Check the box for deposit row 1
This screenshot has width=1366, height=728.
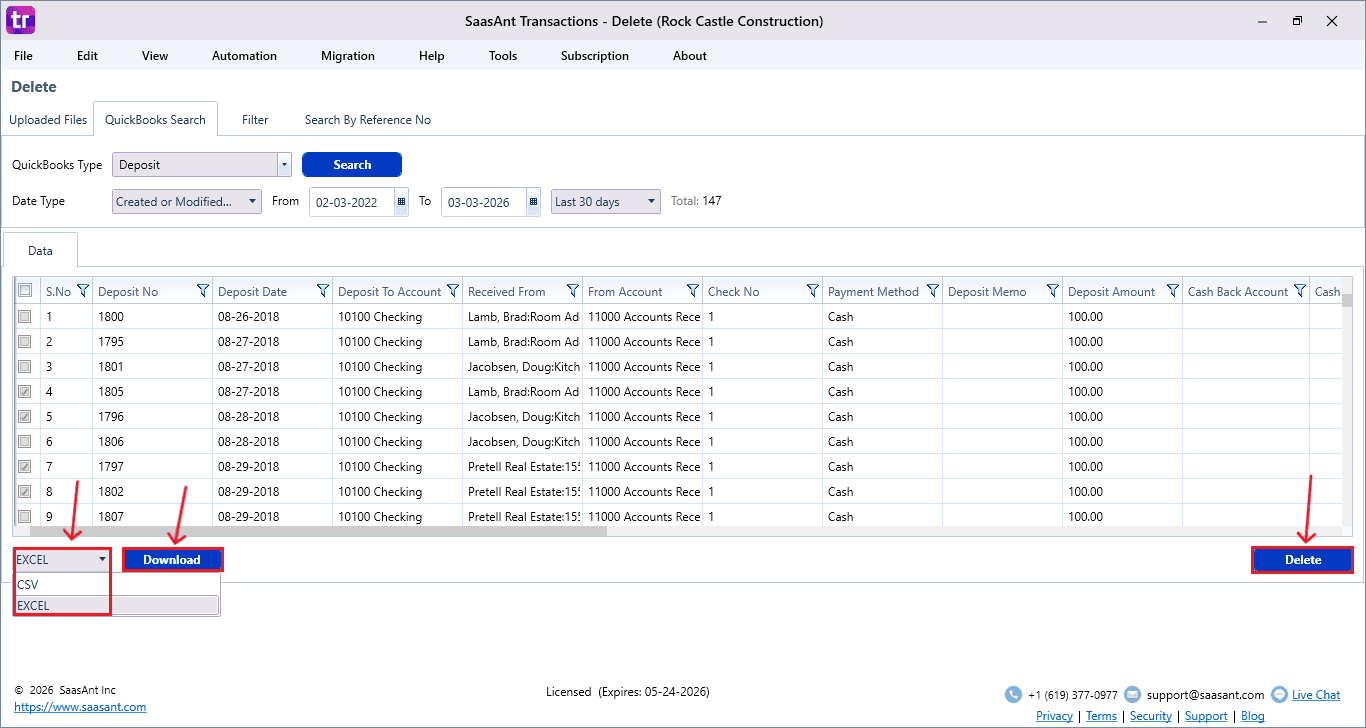click(x=25, y=317)
